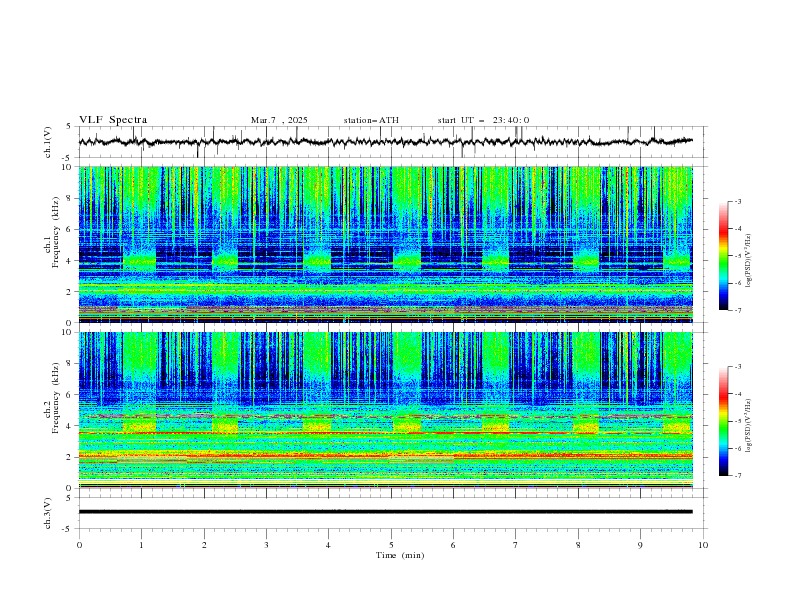This screenshot has width=792, height=612.
Task: Click the "ch.1(V)" waveform axis label
Action: point(48,142)
